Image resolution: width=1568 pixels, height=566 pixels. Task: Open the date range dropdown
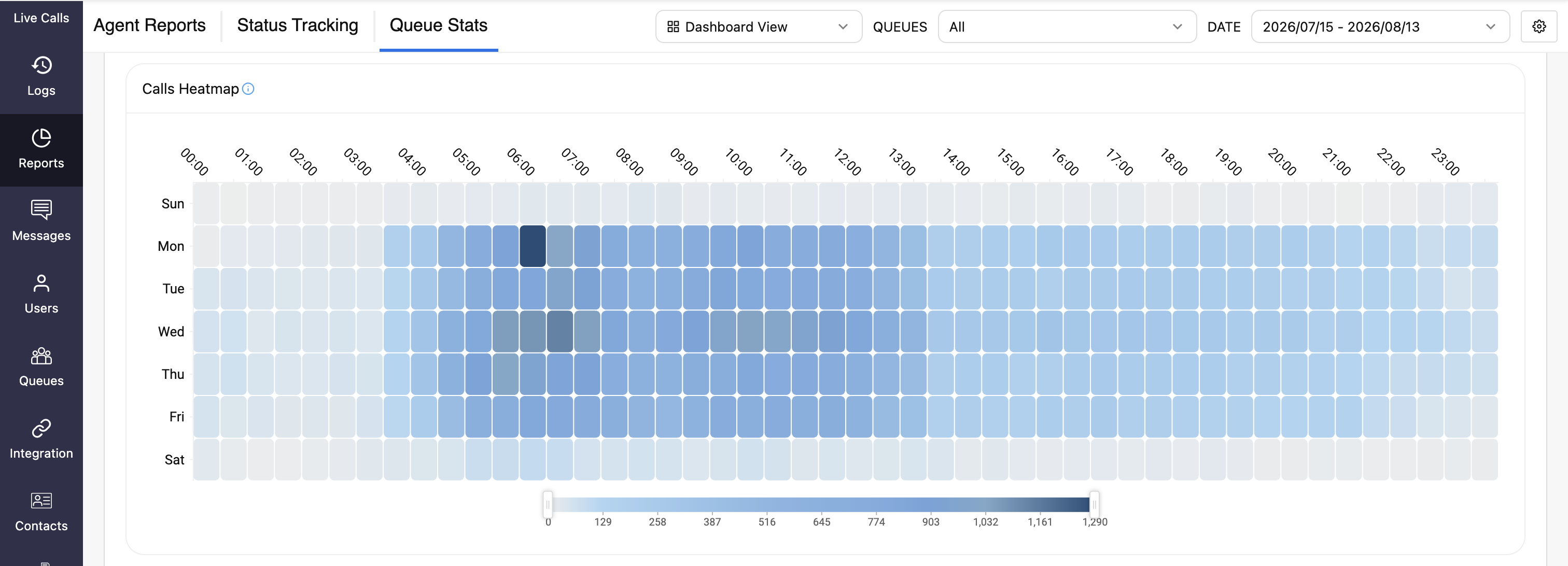point(1380,27)
